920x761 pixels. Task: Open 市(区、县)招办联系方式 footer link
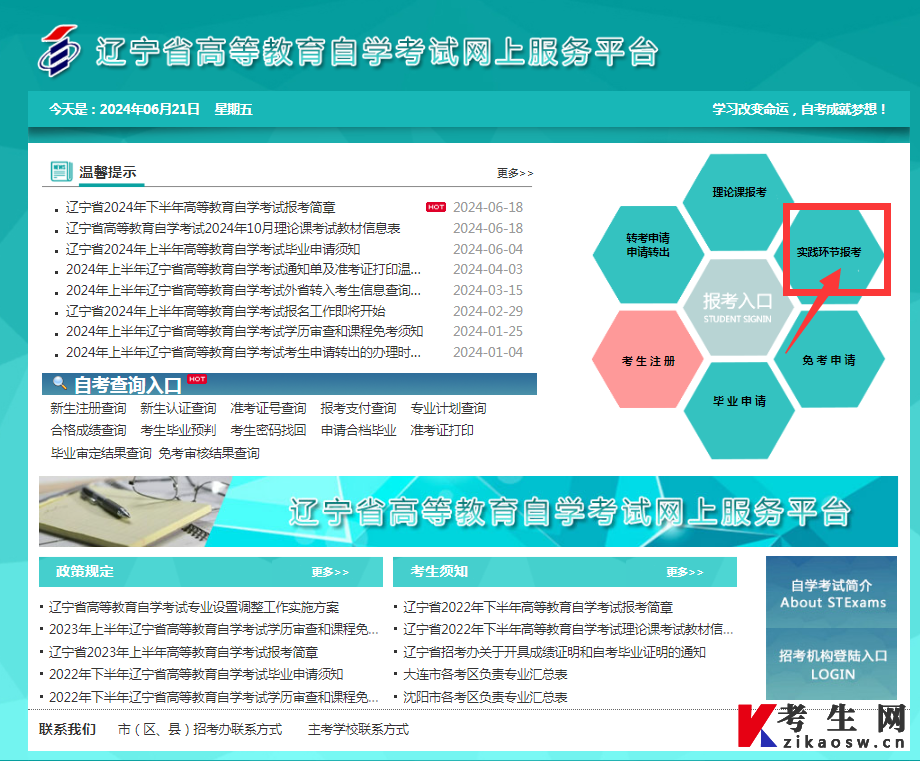pyautogui.click(x=199, y=729)
